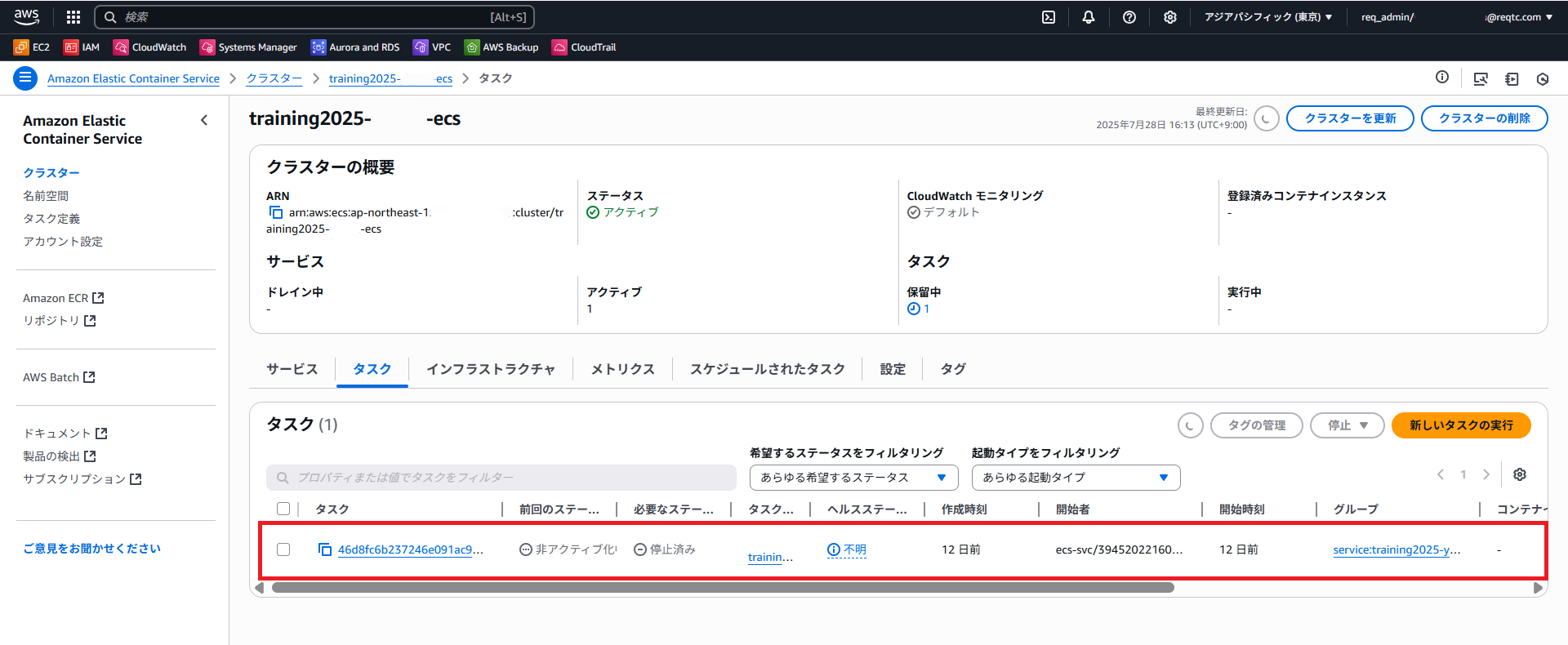Click the タグの管理 button

pyautogui.click(x=1256, y=425)
